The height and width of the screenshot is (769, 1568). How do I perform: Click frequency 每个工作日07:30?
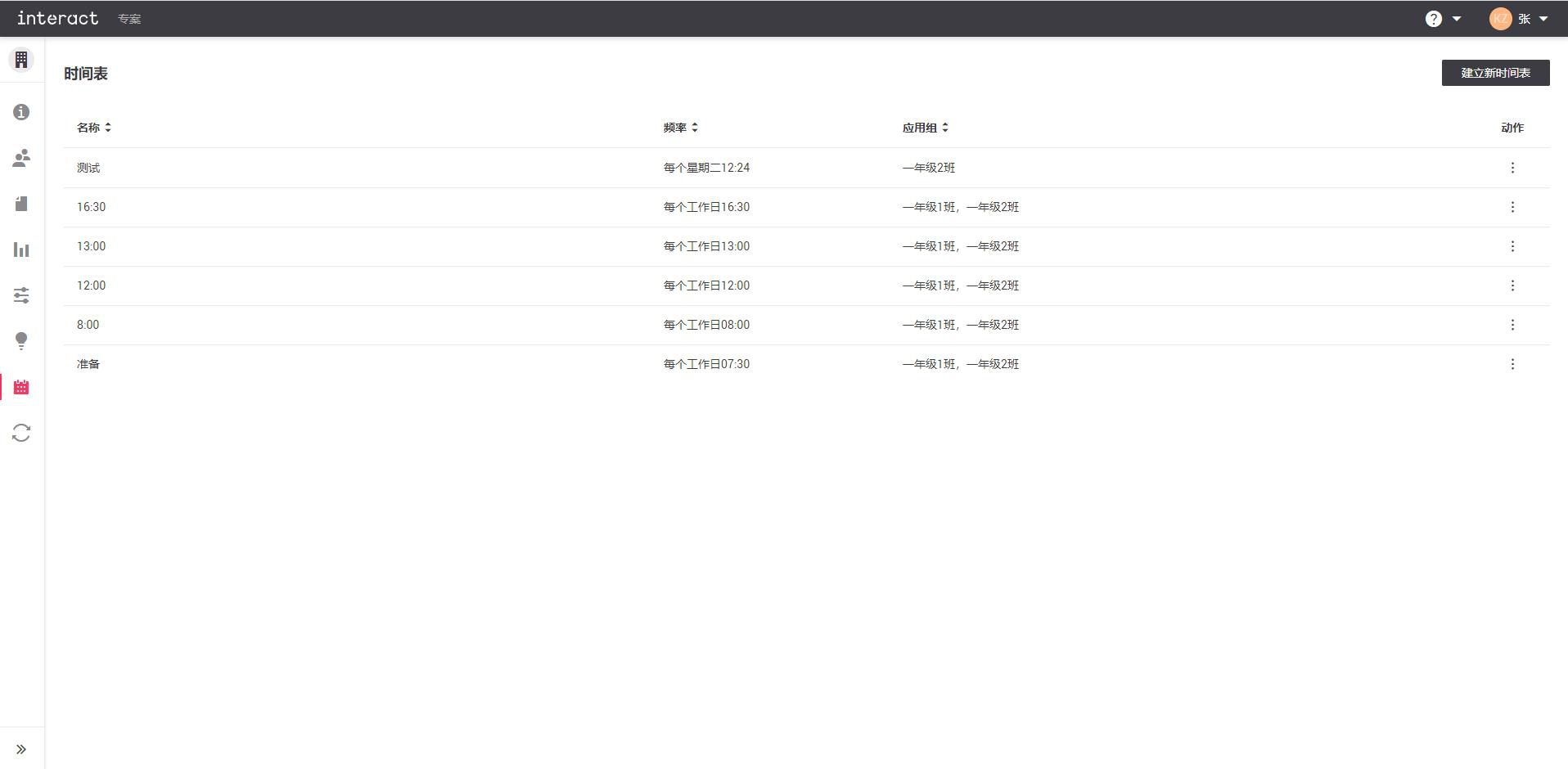coord(706,364)
